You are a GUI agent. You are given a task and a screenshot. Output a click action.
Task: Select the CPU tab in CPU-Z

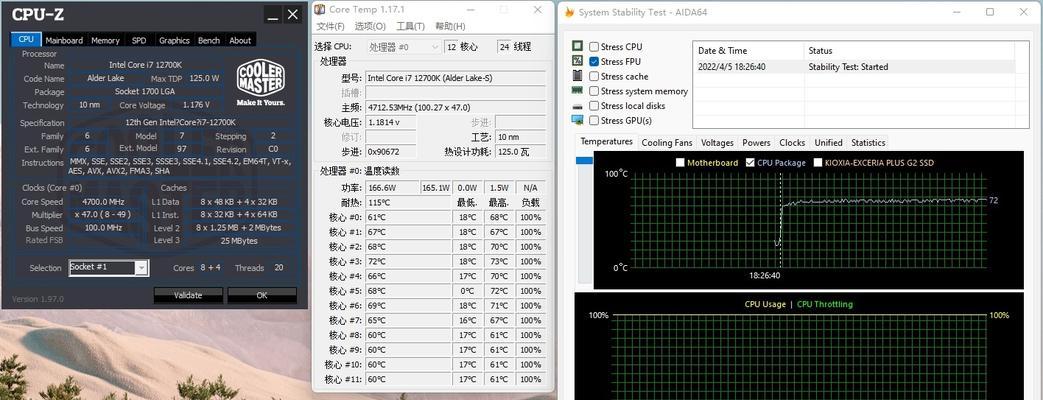[26, 39]
